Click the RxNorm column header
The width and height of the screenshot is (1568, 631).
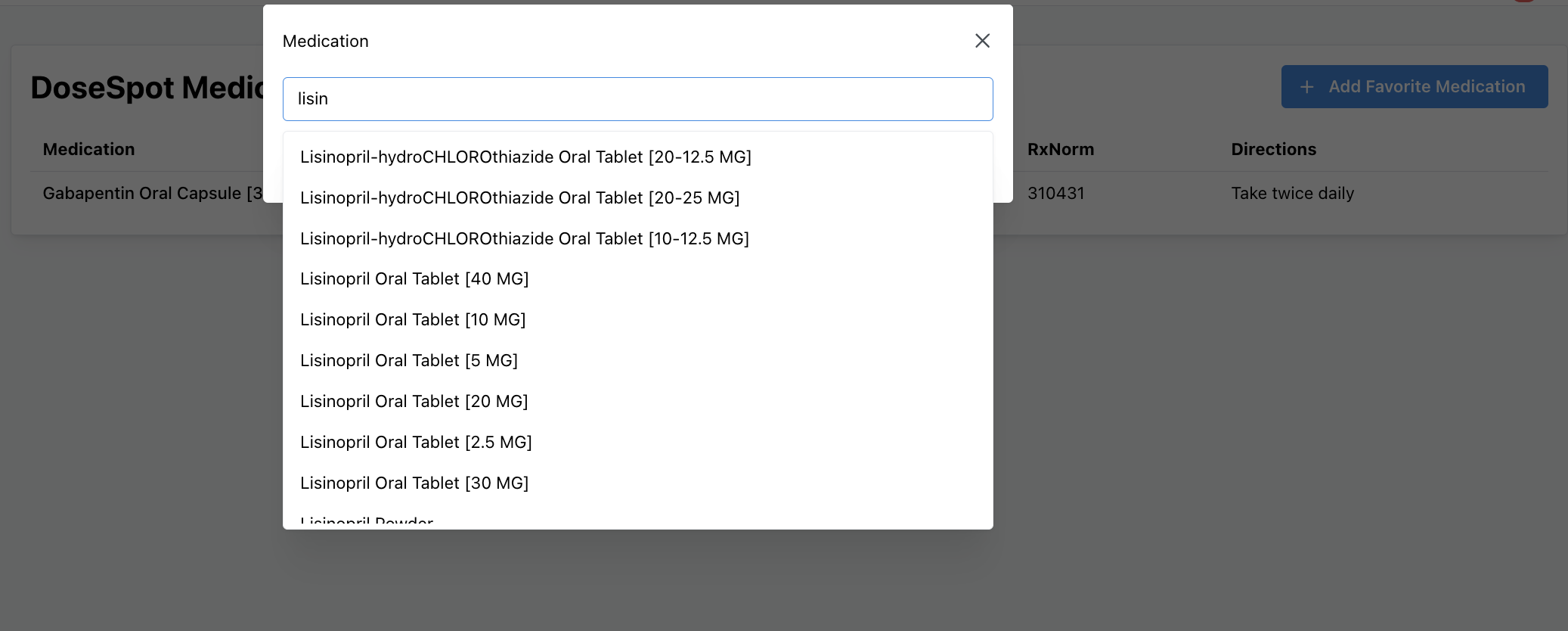point(1060,150)
